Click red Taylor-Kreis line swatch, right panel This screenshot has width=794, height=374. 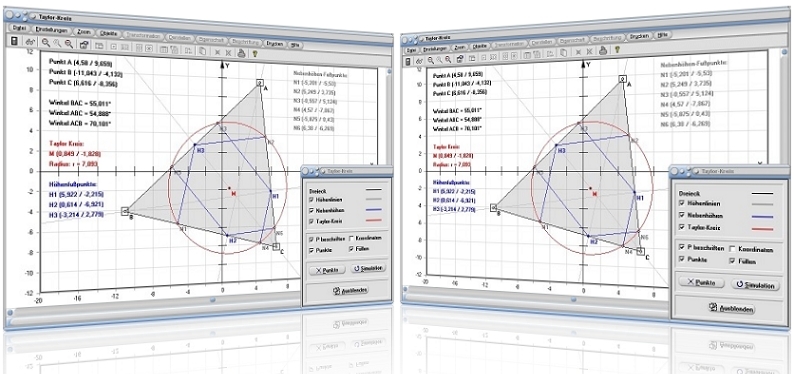pyautogui.click(x=763, y=229)
